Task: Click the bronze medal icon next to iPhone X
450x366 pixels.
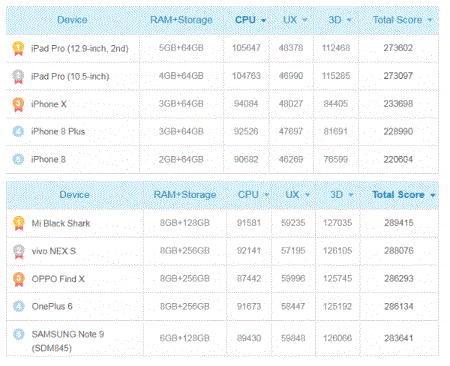Action: click(18, 104)
